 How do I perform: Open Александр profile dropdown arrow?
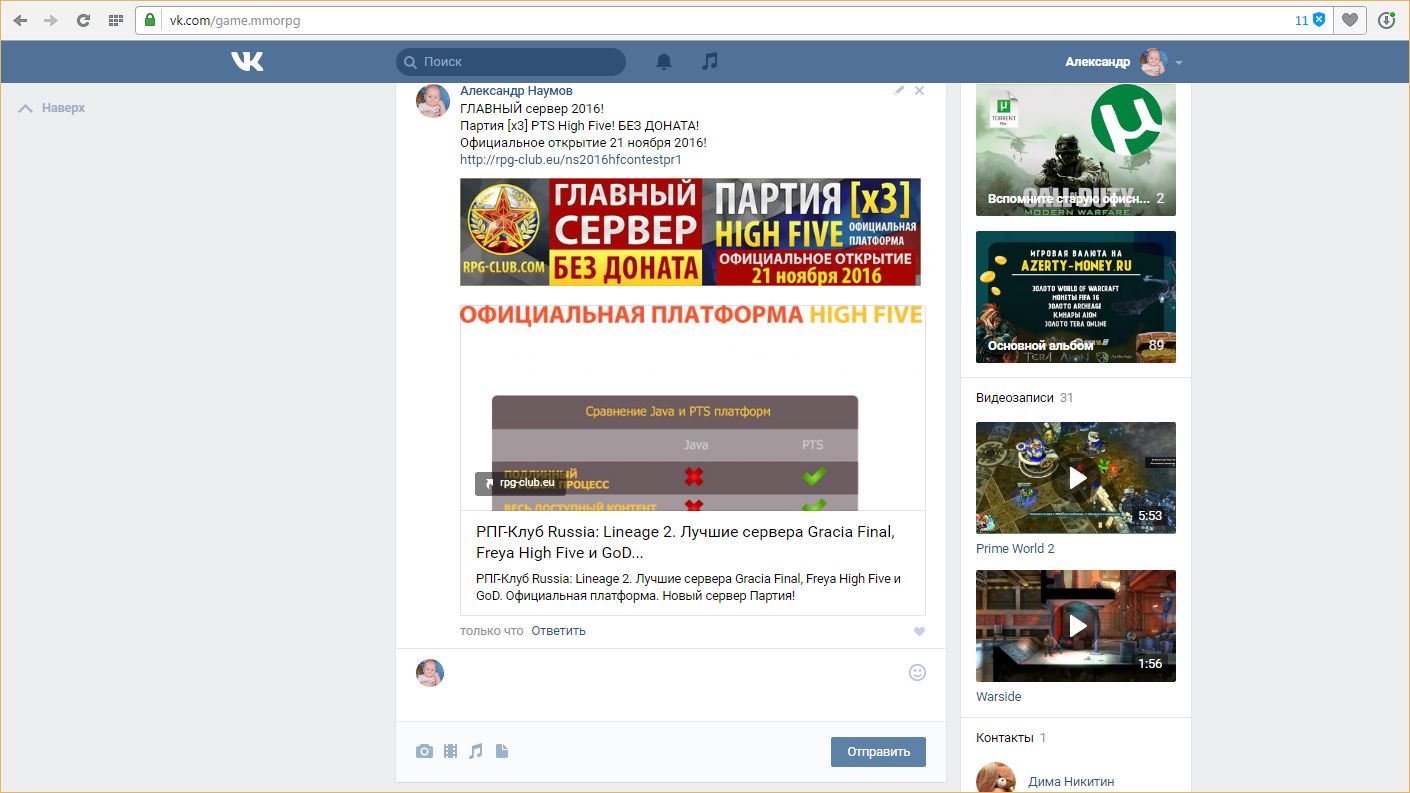point(1179,62)
